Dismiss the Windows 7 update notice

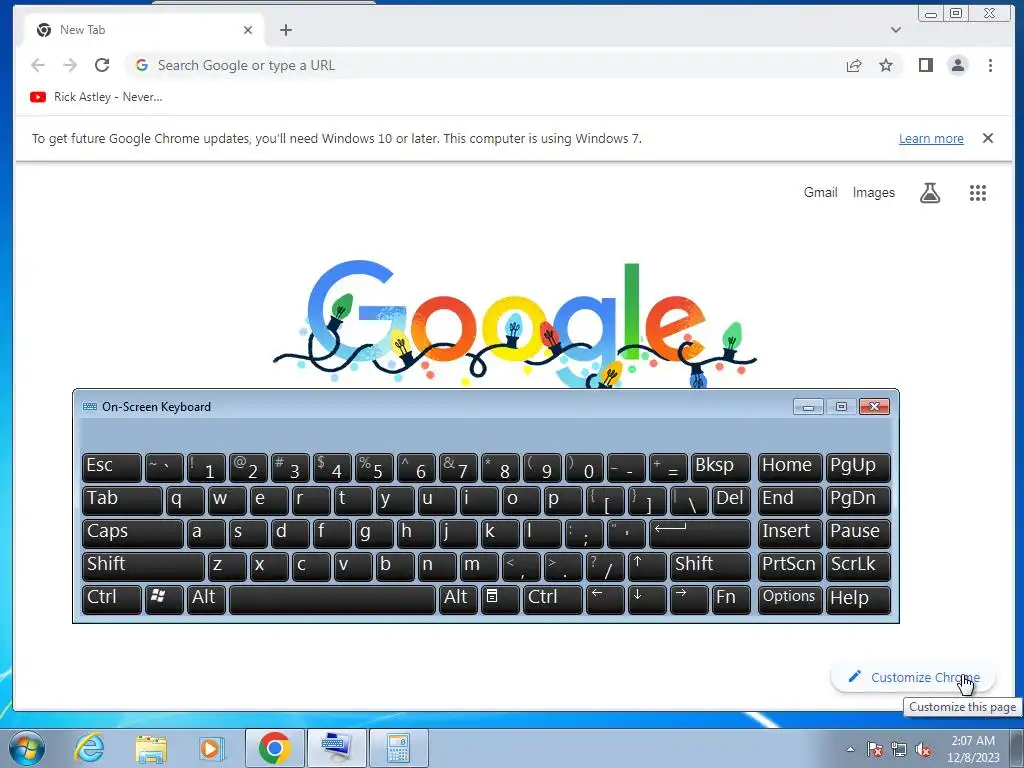click(987, 138)
